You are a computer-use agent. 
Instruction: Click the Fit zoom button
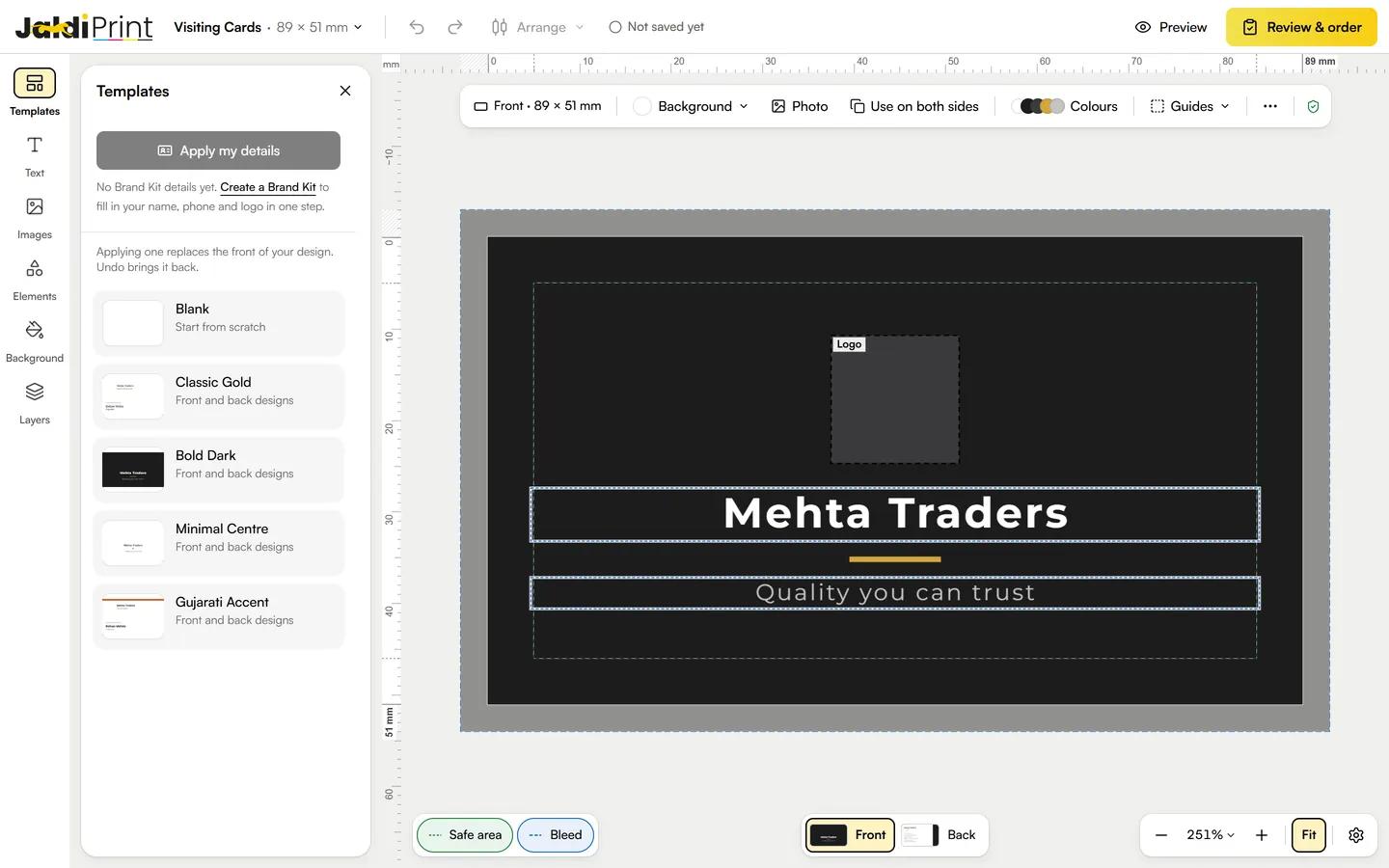pyautogui.click(x=1309, y=835)
